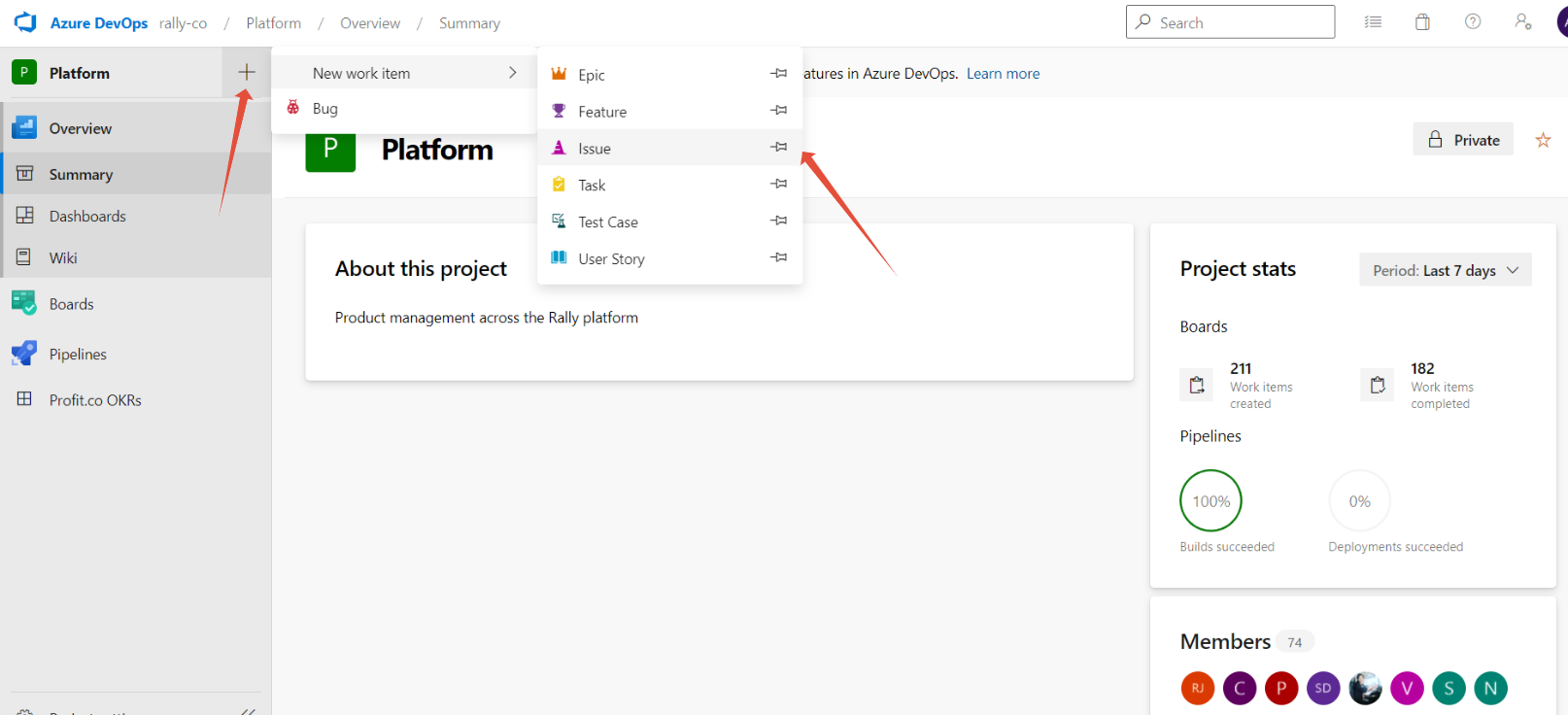Click the Work items completed clipboard icon
The height and width of the screenshot is (715, 1568).
(1378, 386)
